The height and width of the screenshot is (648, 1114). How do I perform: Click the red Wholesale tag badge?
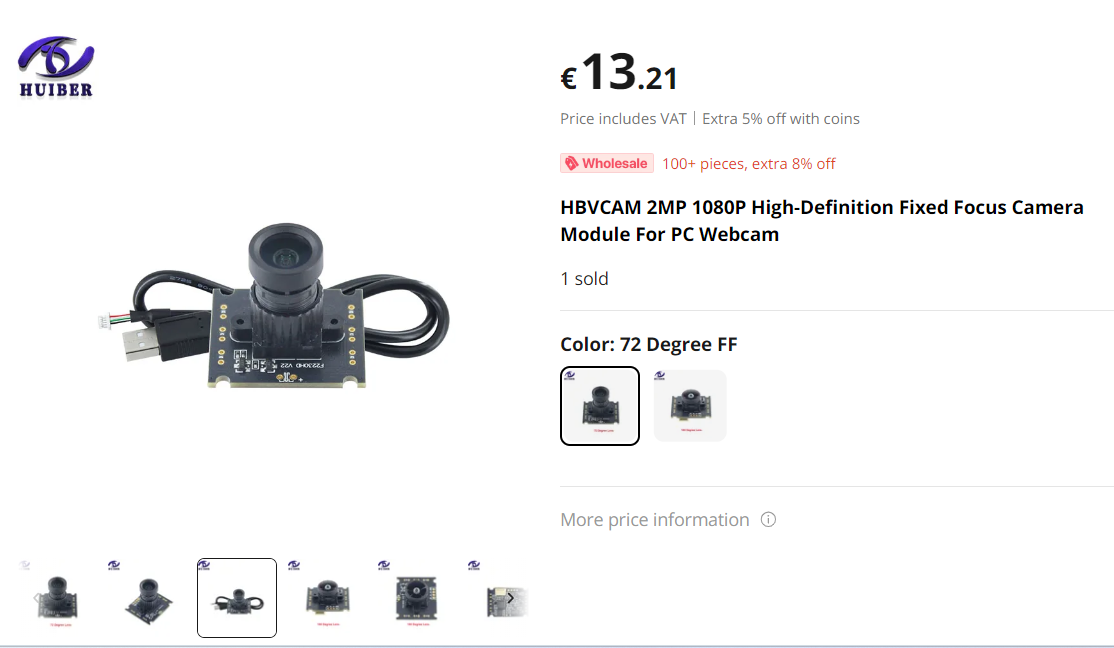(x=607, y=163)
